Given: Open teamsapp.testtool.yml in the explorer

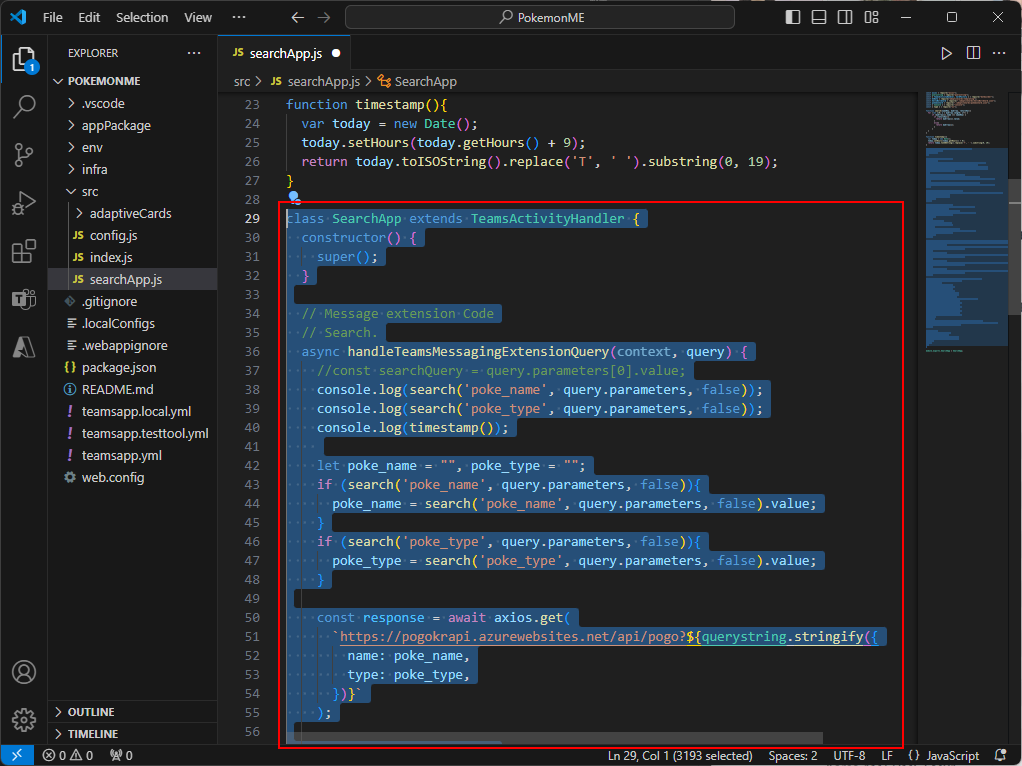Looking at the screenshot, I should (133, 434).
